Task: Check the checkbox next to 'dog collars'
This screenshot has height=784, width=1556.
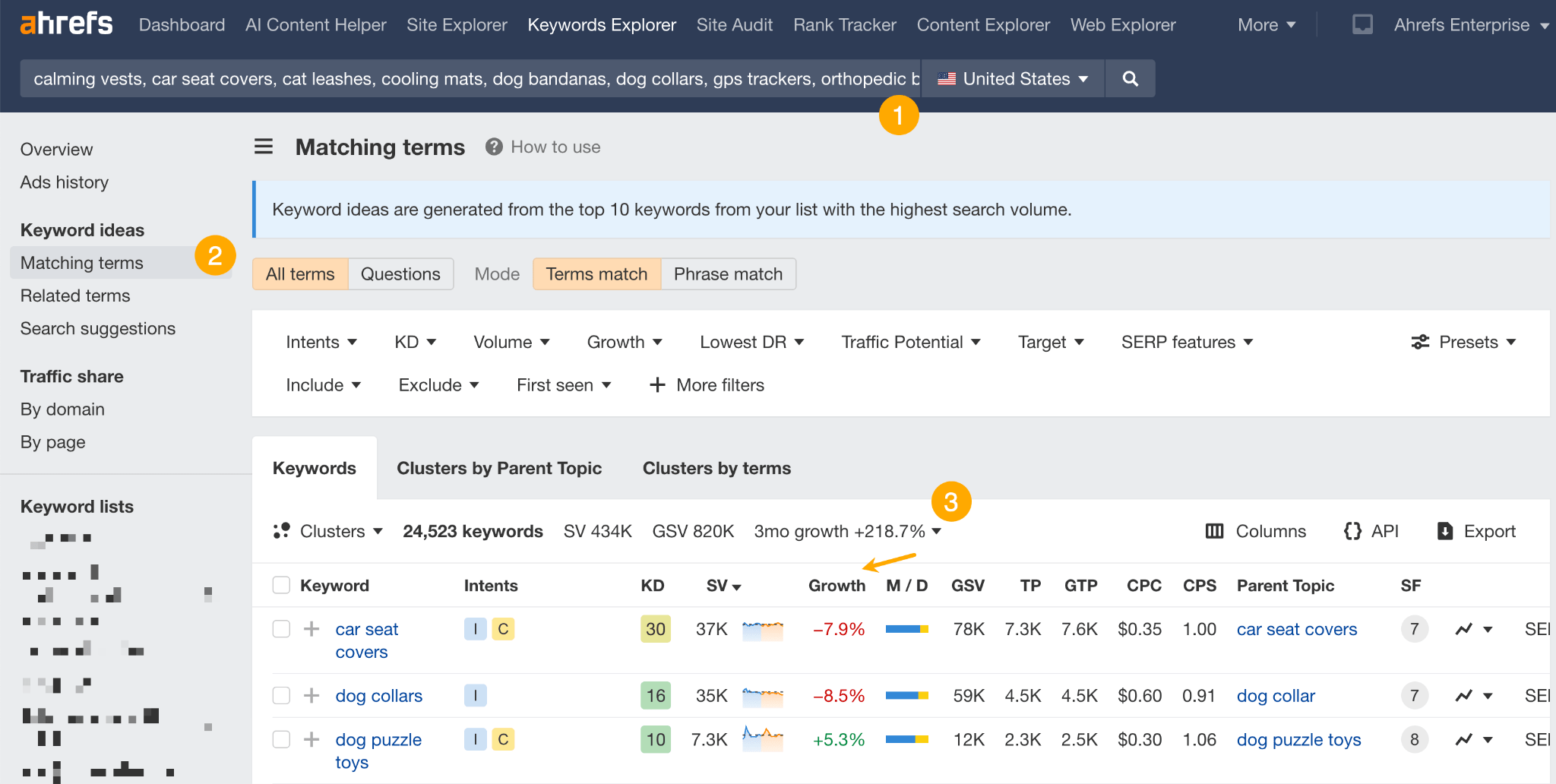Action: 281,695
